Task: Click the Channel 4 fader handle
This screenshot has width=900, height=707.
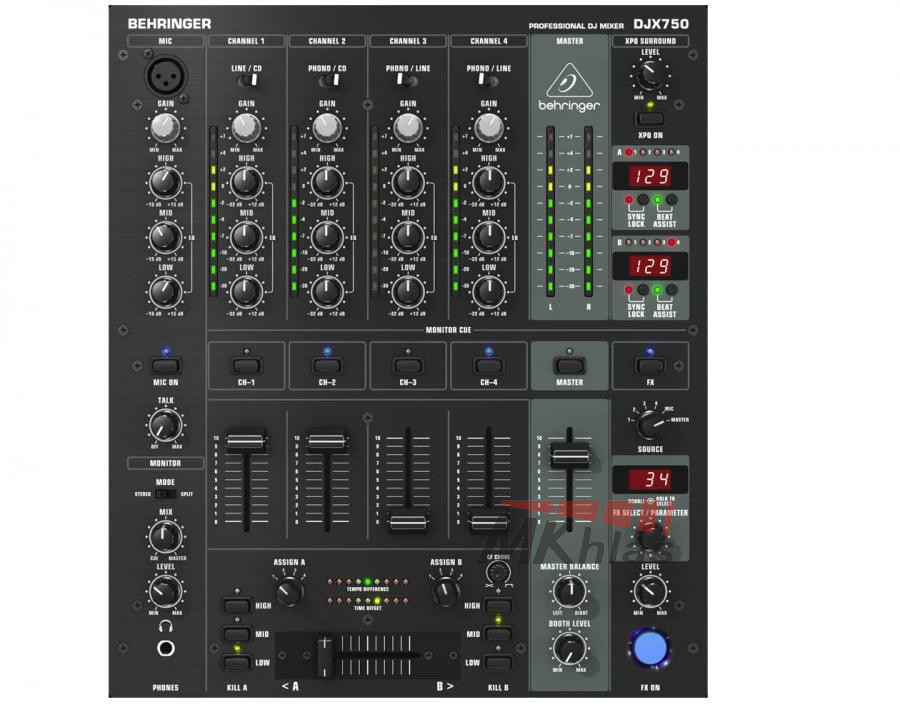Action: pyautogui.click(x=489, y=523)
